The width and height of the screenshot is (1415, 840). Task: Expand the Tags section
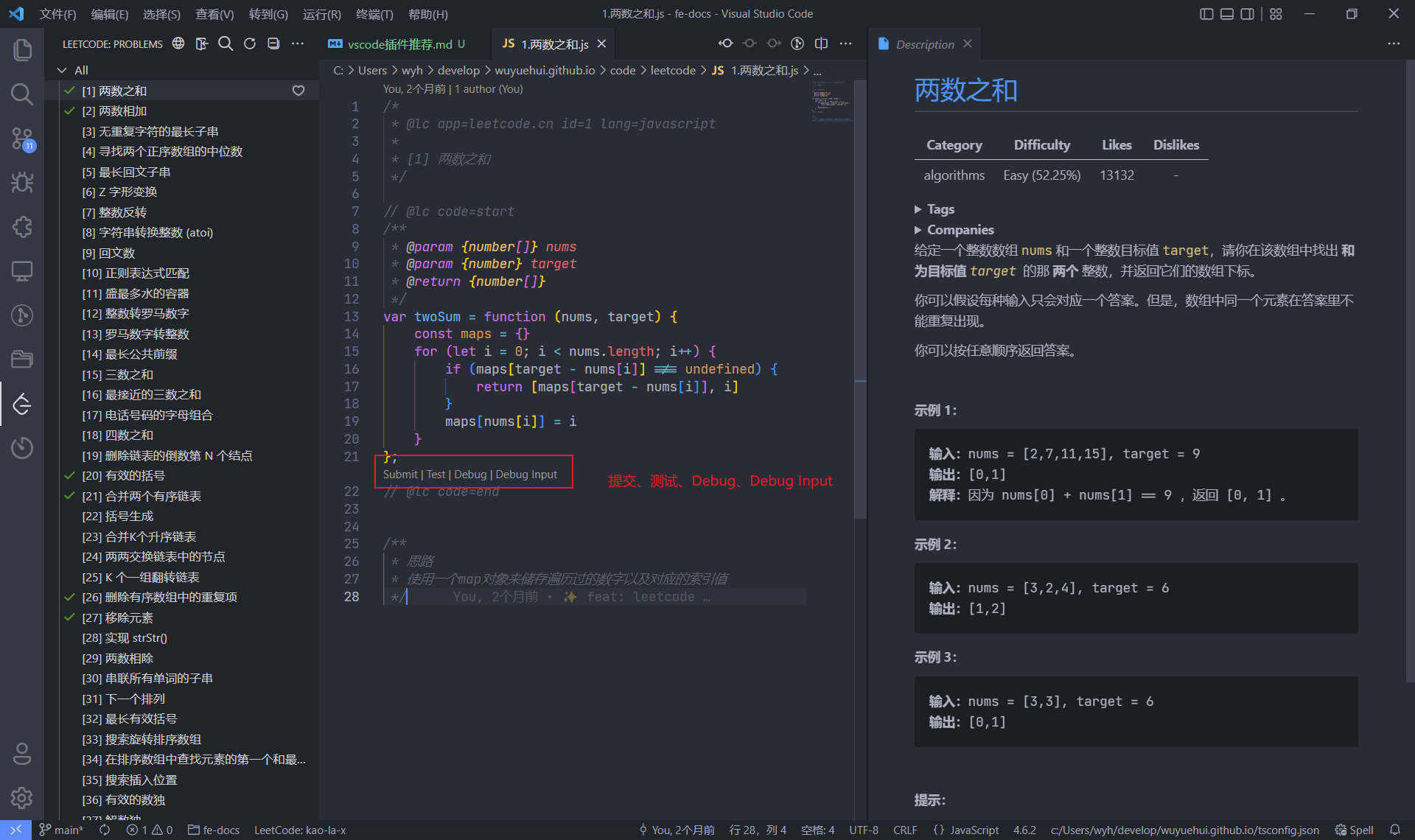[934, 209]
